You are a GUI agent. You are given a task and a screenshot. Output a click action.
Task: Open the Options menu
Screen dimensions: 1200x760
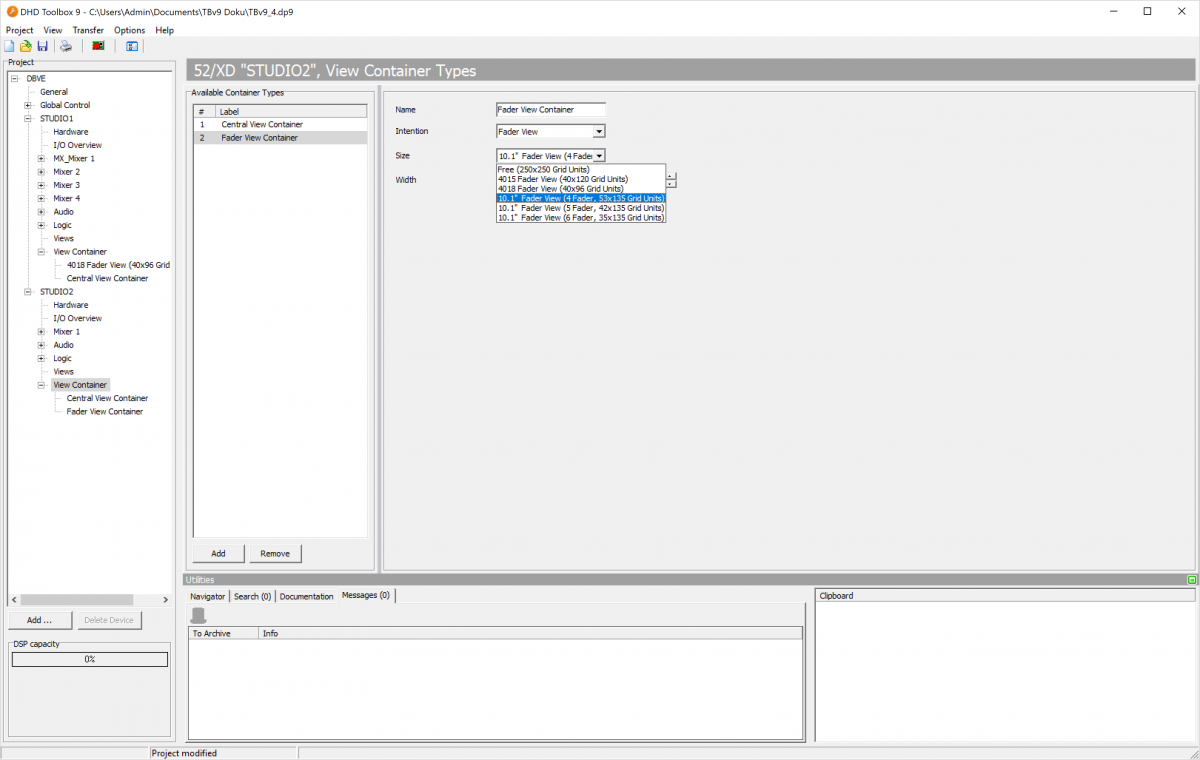pyautogui.click(x=129, y=30)
